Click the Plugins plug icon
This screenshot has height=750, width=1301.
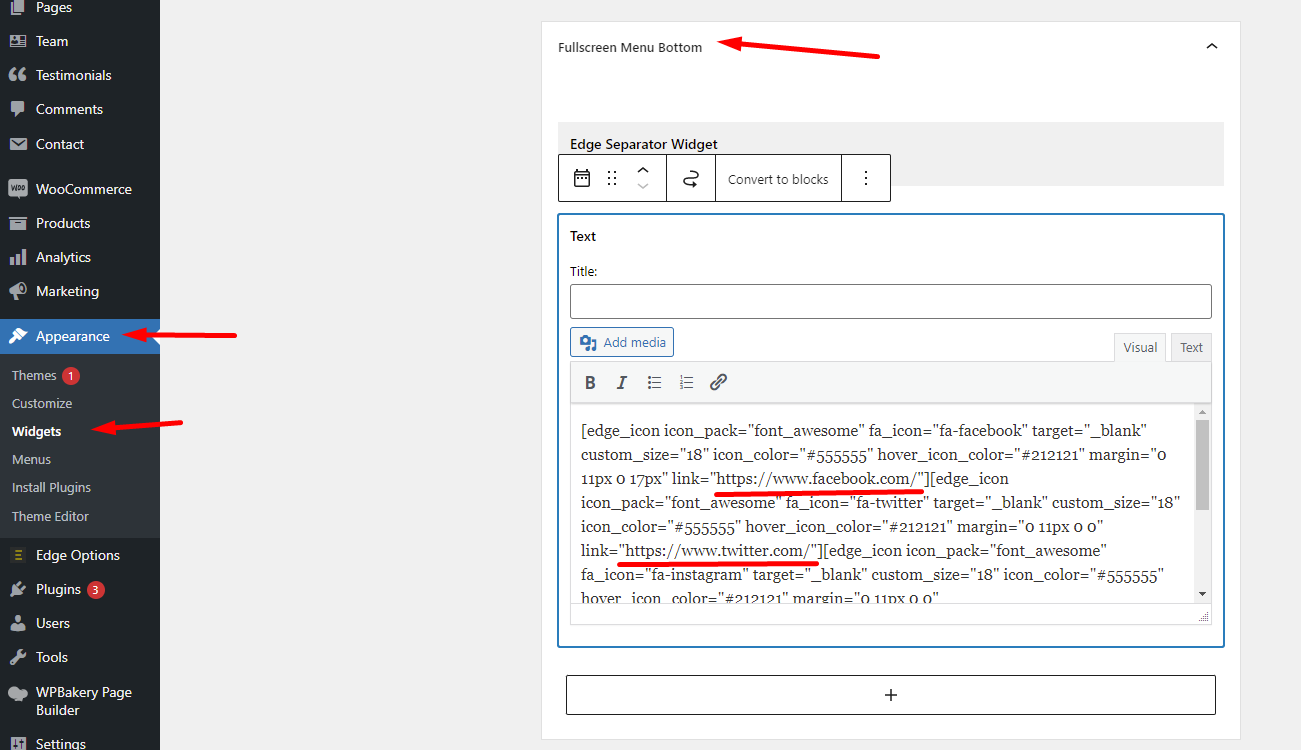click(18, 589)
